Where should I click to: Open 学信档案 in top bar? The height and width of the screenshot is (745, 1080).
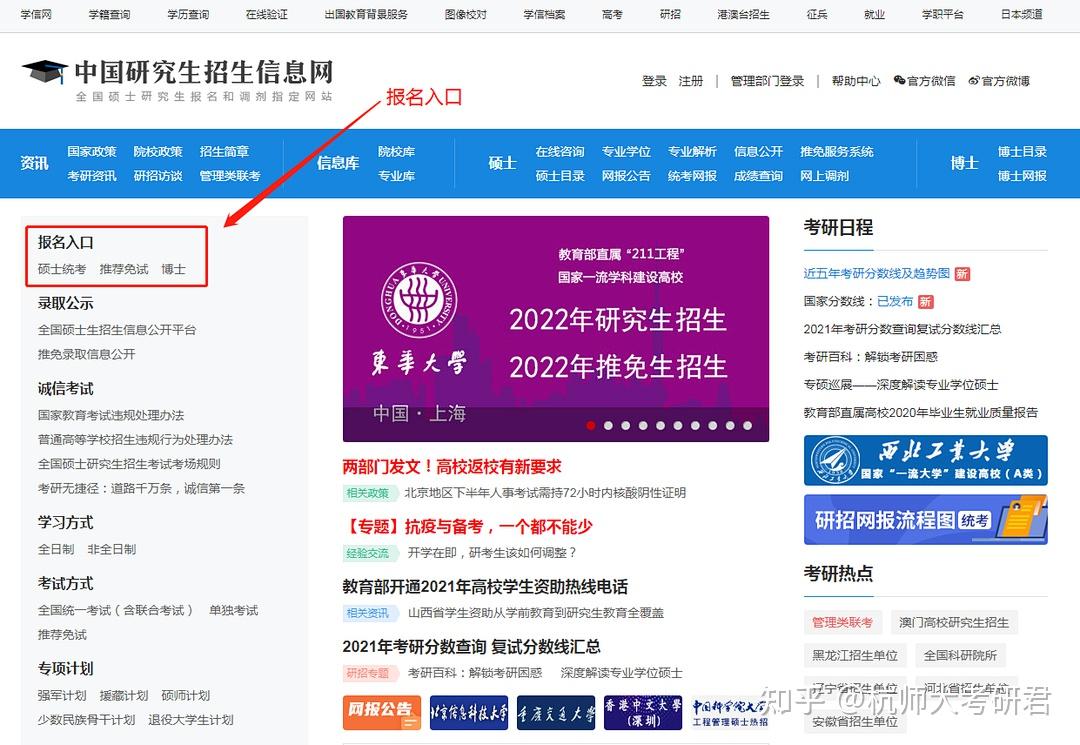544,14
